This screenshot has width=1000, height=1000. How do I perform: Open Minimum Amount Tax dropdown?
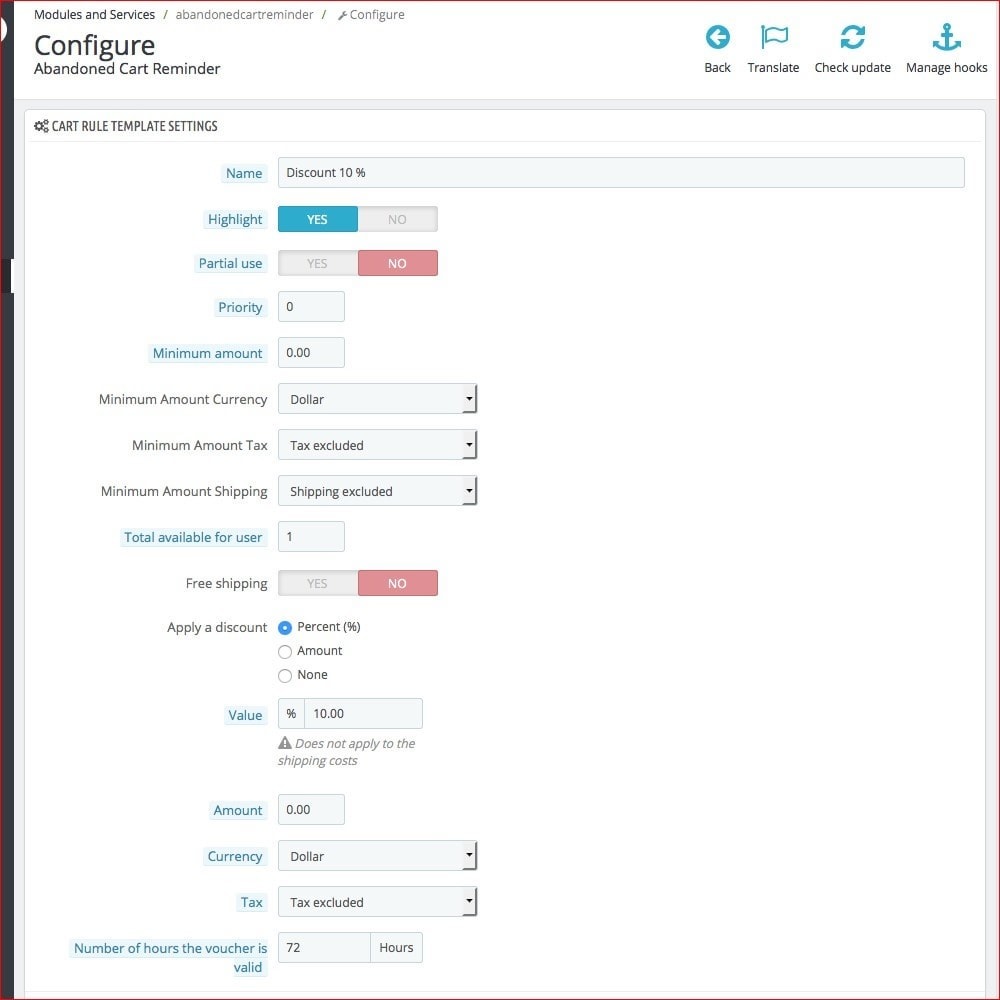[x=378, y=445]
